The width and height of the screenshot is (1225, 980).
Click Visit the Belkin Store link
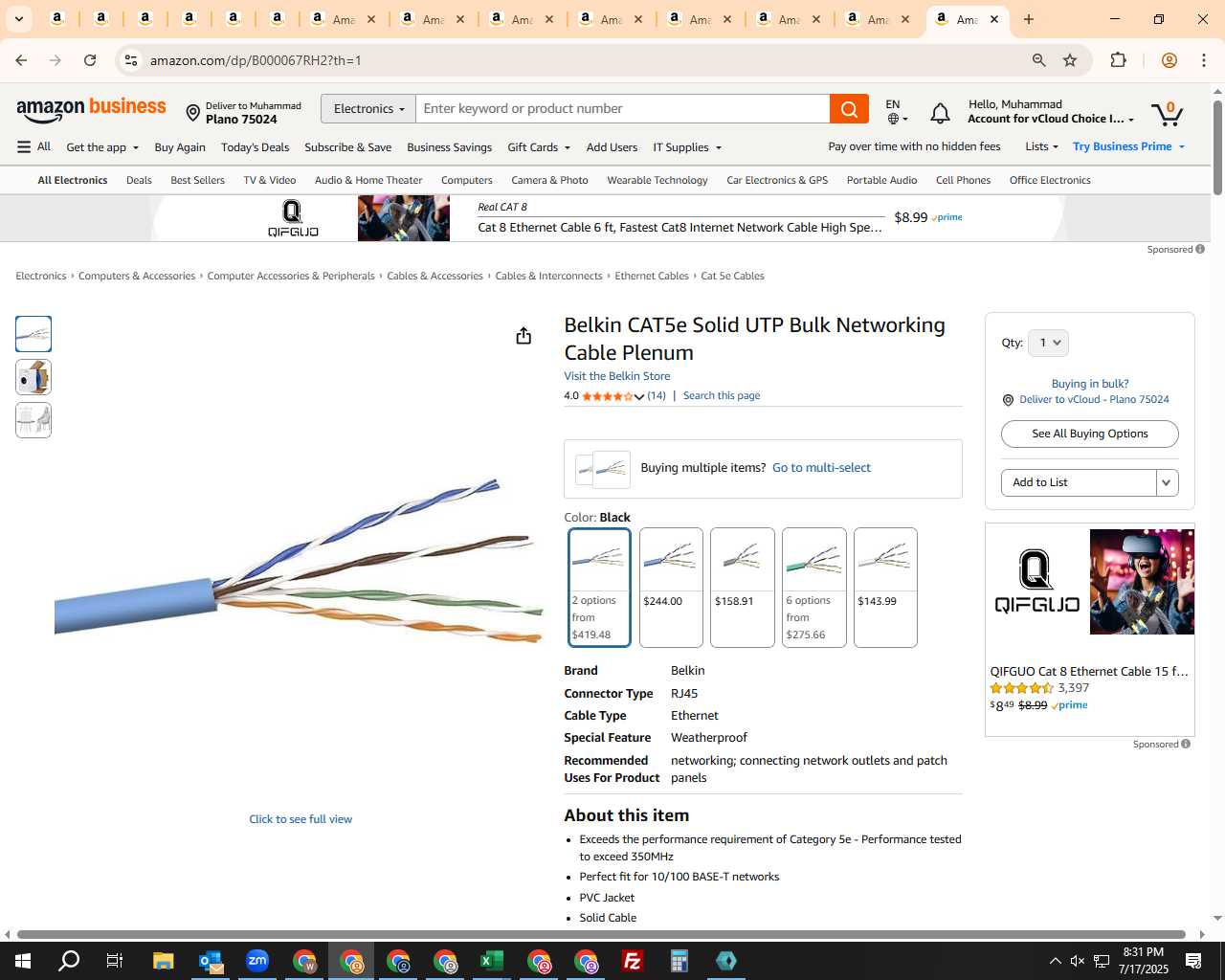tap(617, 376)
